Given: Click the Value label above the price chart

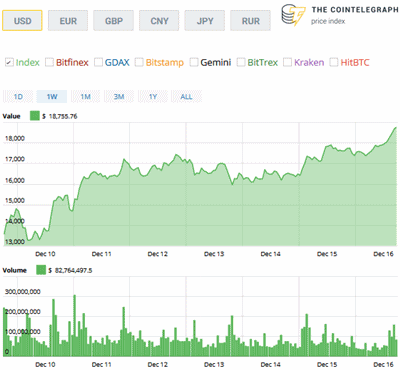Looking at the screenshot, I should coord(11,116).
